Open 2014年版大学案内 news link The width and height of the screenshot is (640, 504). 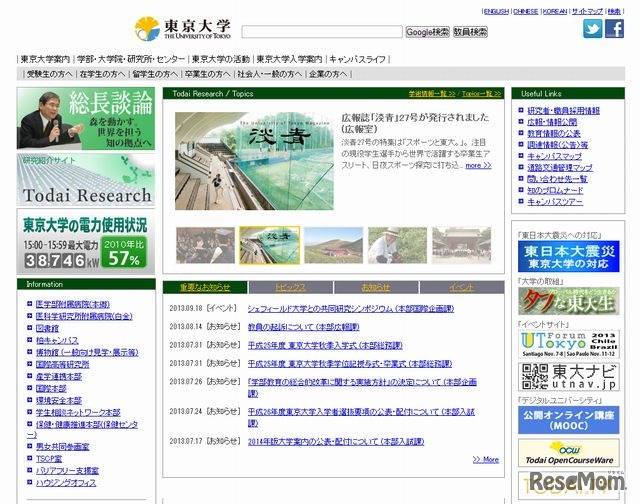click(x=336, y=442)
